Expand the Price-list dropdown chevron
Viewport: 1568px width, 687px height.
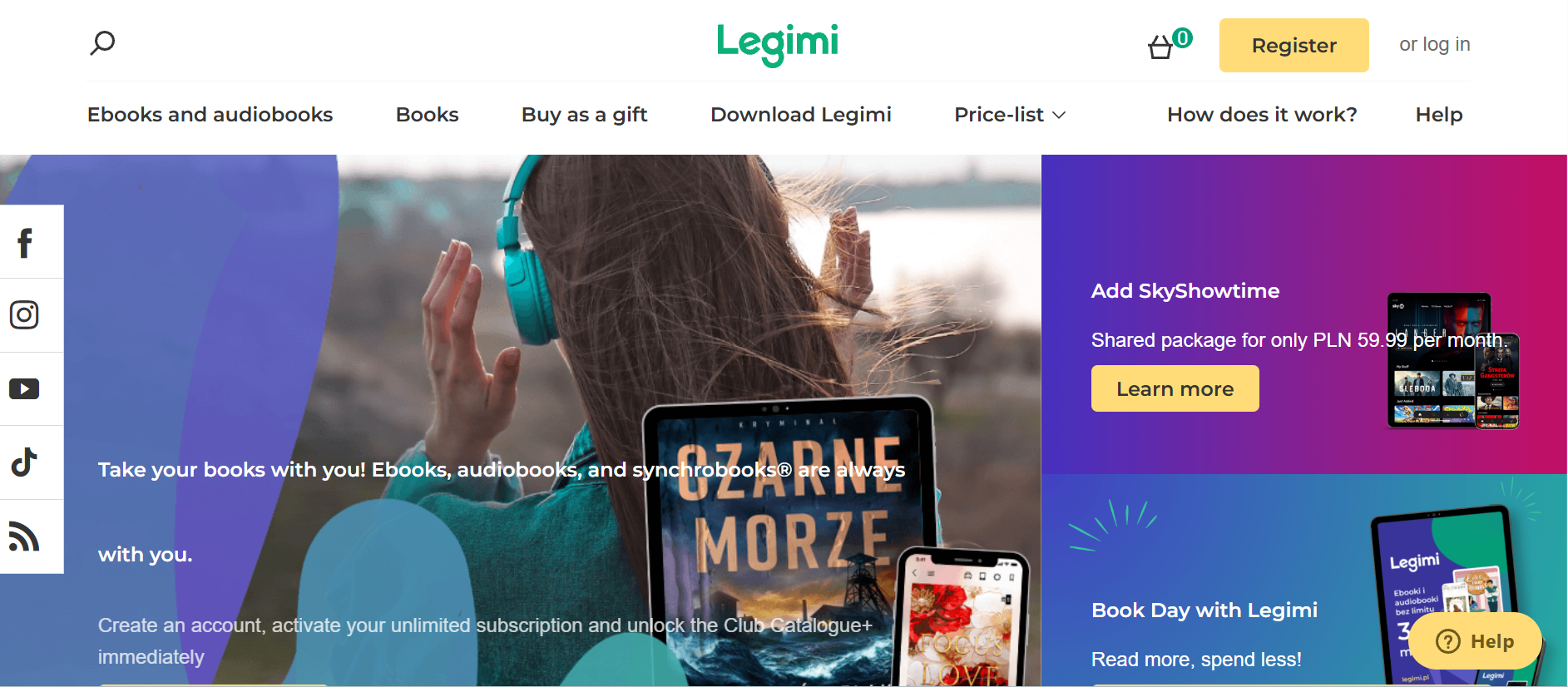(1059, 115)
